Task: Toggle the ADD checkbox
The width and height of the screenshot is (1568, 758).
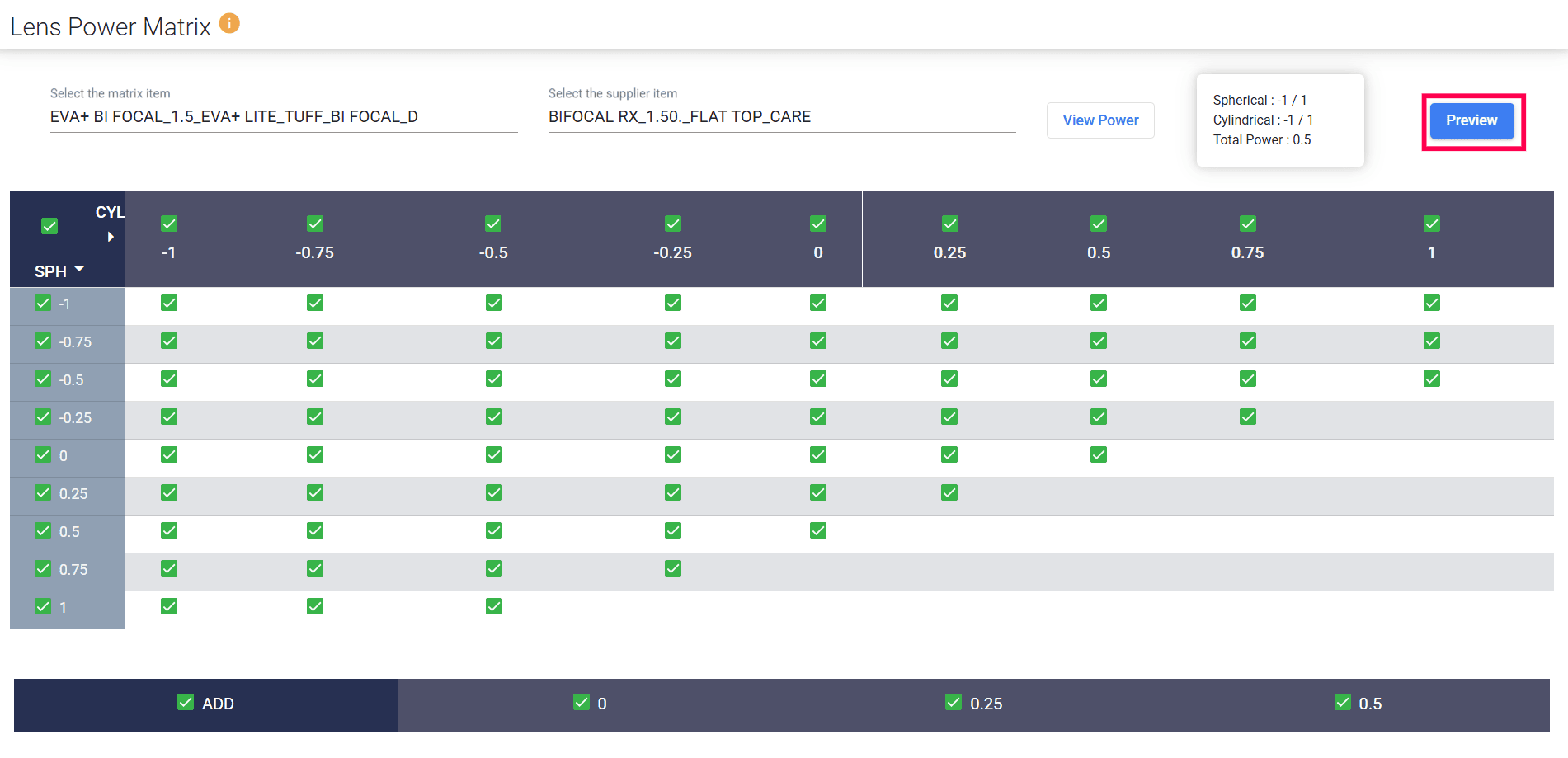Action: pos(186,703)
